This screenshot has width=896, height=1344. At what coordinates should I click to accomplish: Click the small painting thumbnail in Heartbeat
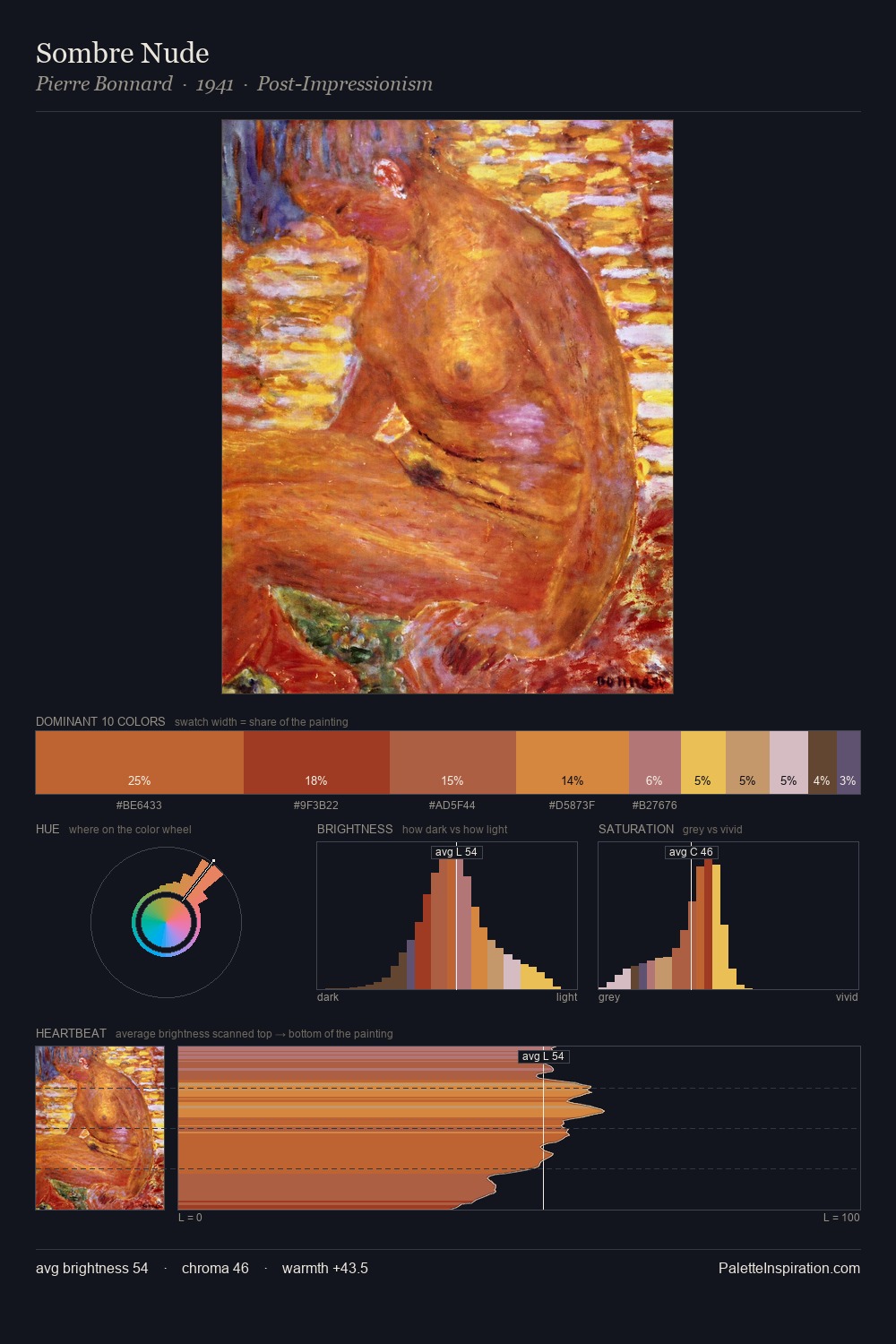click(100, 1128)
